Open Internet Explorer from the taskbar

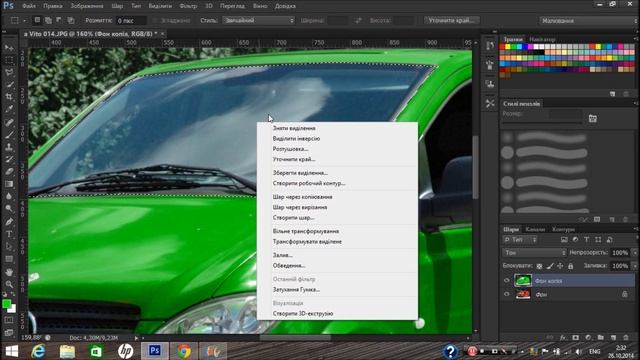point(38,351)
